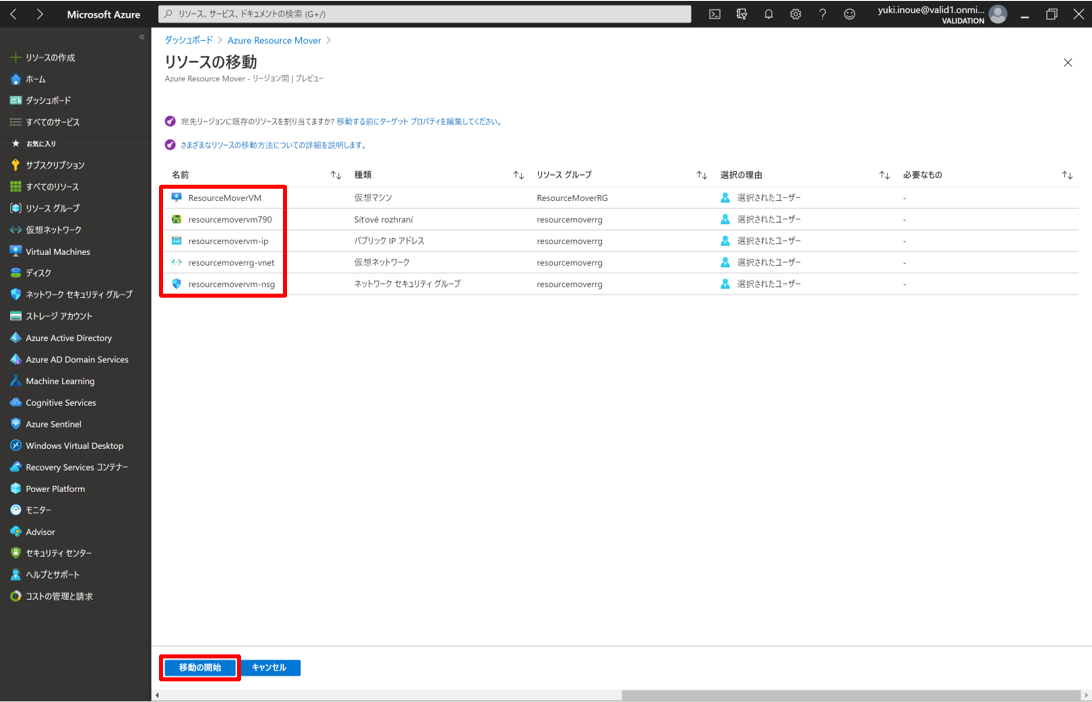Select the resourcemovervm-nsg row name

coord(231,284)
